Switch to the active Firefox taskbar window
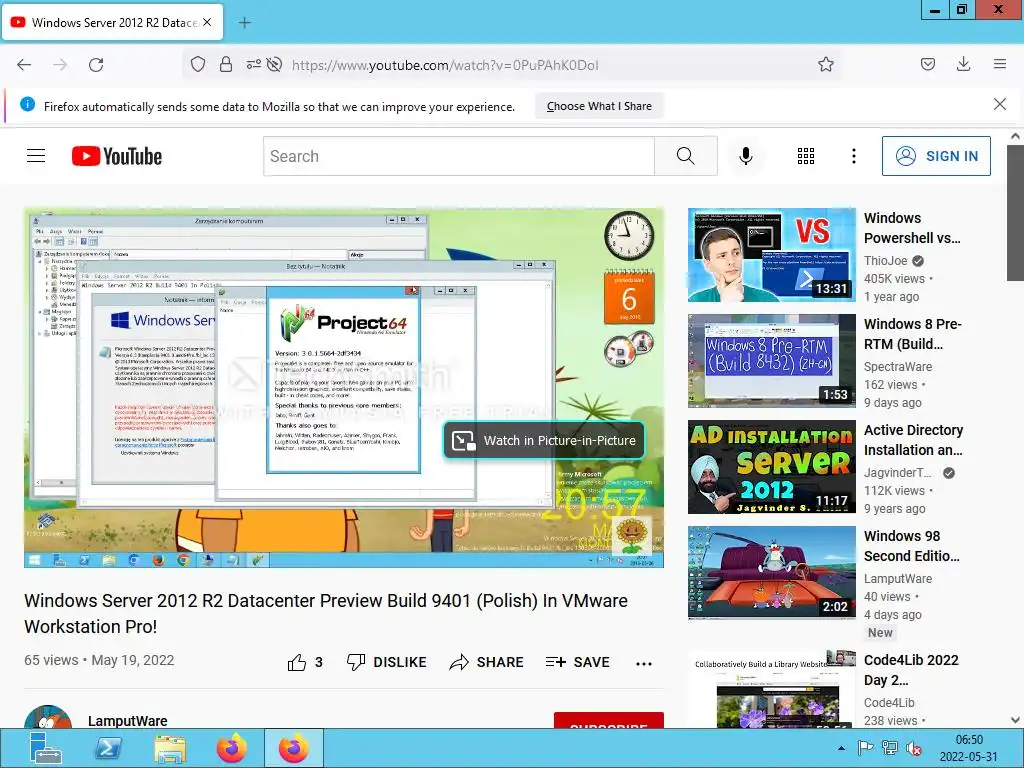 (x=294, y=748)
